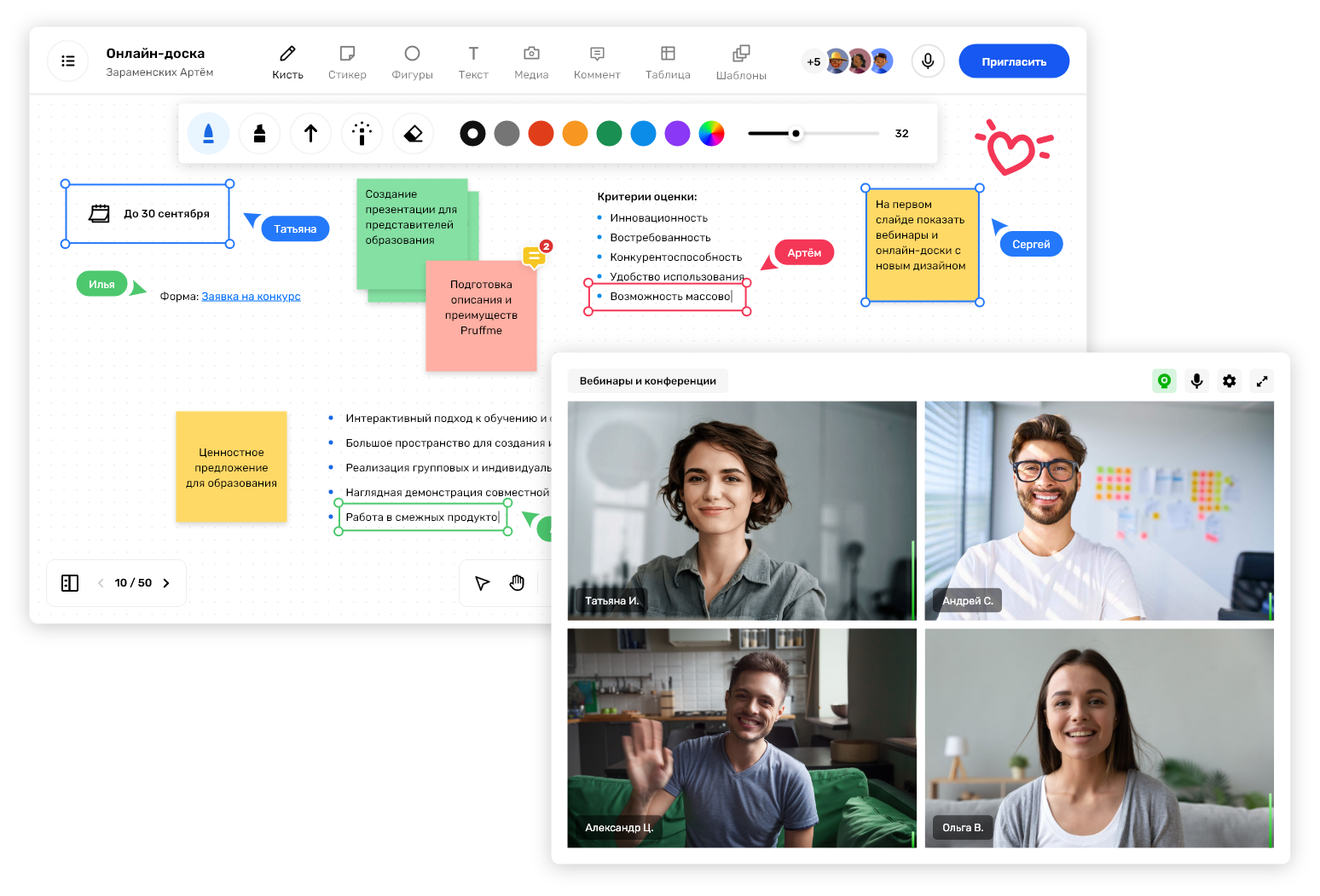Open the Шаблоны templates menu
1320x896 pixels.
[x=741, y=62]
